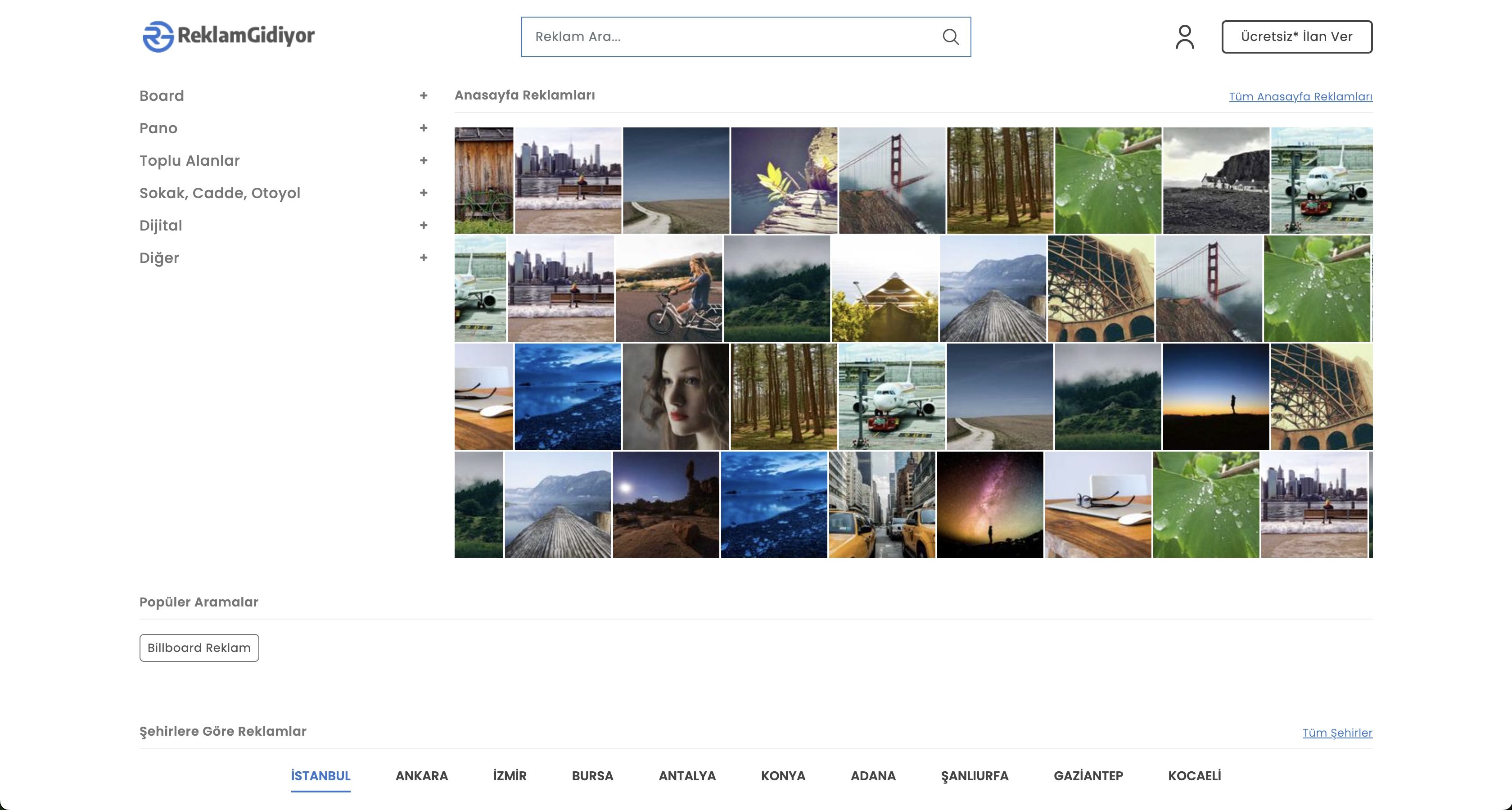Viewport: 1512px width, 810px height.
Task: Expand Sokak, Cadde, Otoyol category
Action: tap(423, 193)
